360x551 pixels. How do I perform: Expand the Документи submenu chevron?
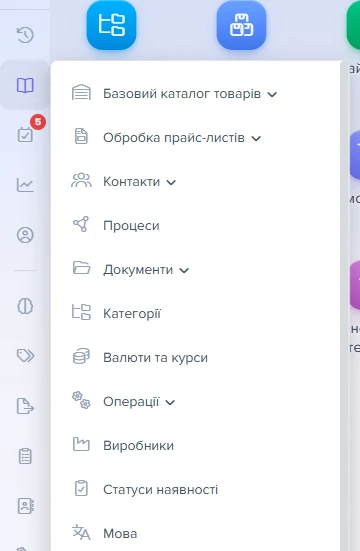coord(184,270)
